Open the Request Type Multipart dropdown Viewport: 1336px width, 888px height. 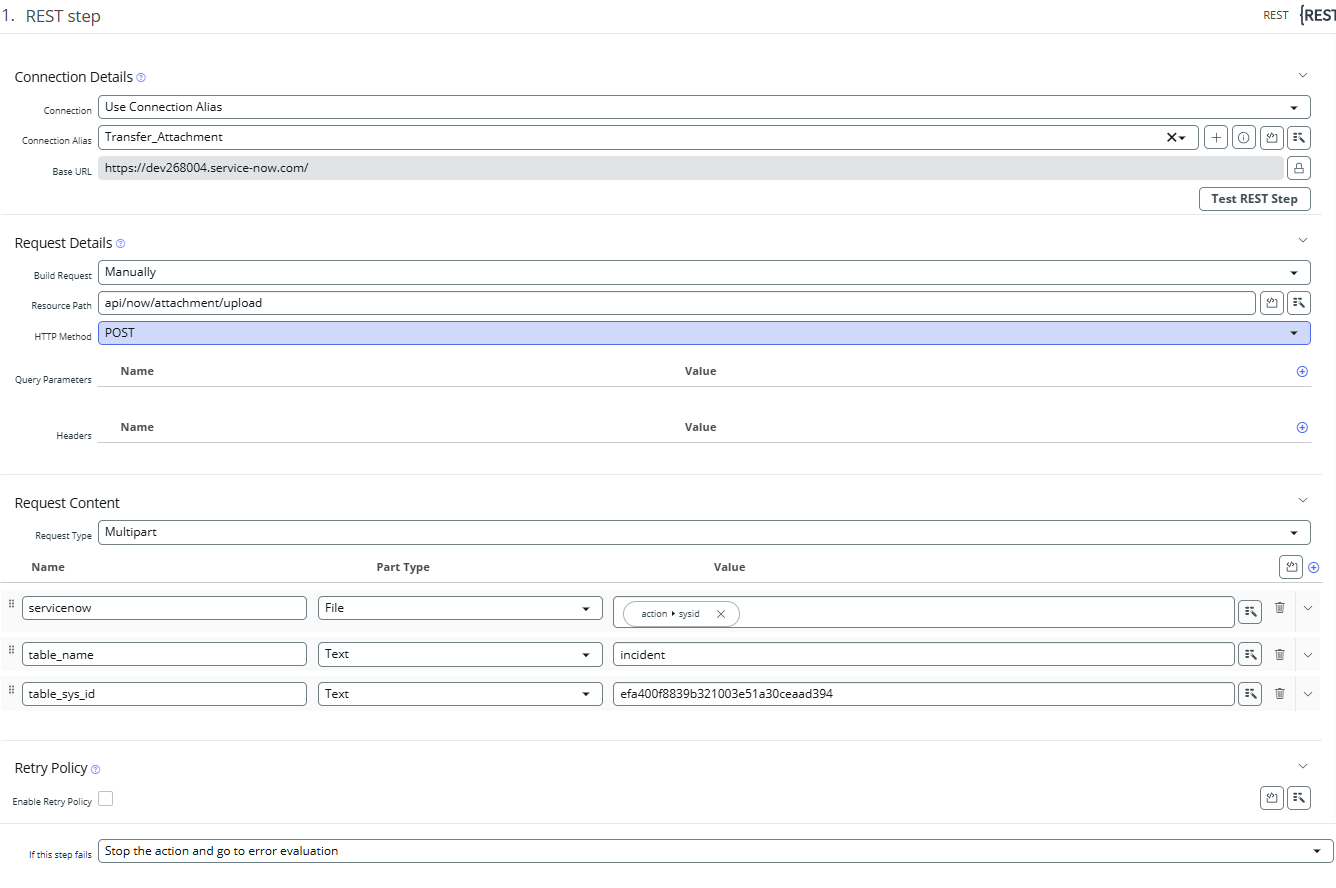click(x=704, y=532)
